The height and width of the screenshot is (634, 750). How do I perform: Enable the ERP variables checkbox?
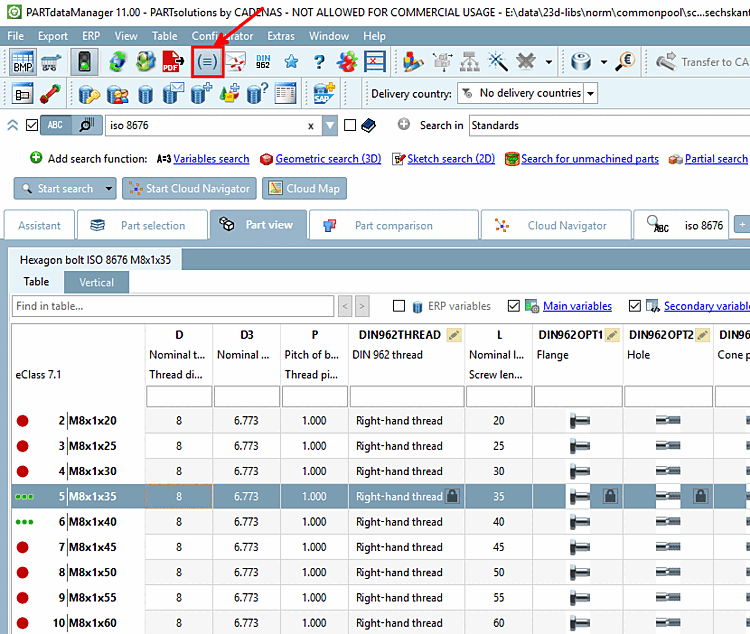click(400, 306)
